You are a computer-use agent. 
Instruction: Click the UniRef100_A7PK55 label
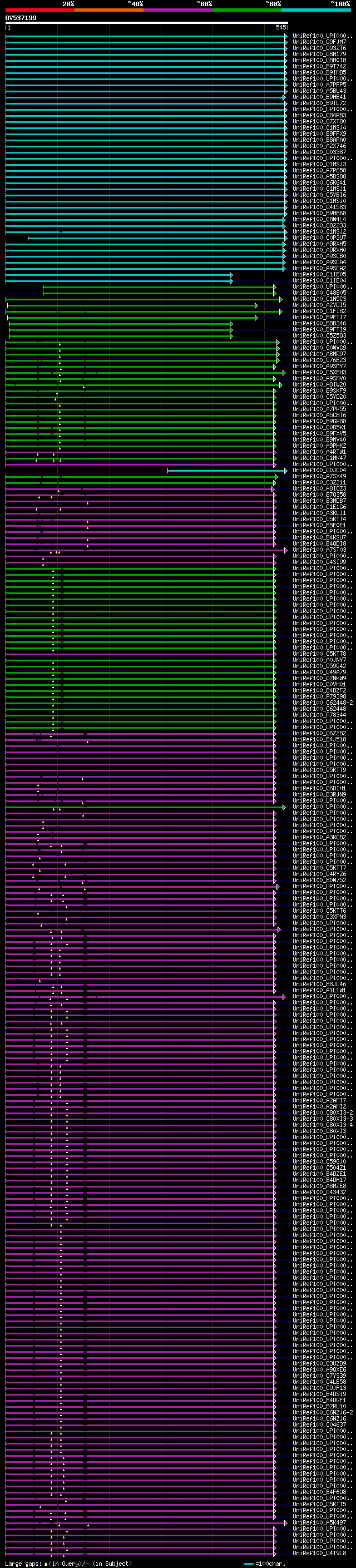pos(319,409)
